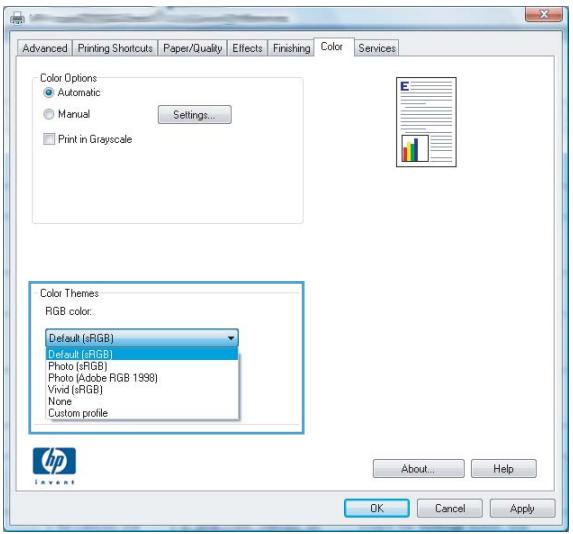573x534 pixels.
Task: Switch to the Services tab
Action: pos(377,48)
